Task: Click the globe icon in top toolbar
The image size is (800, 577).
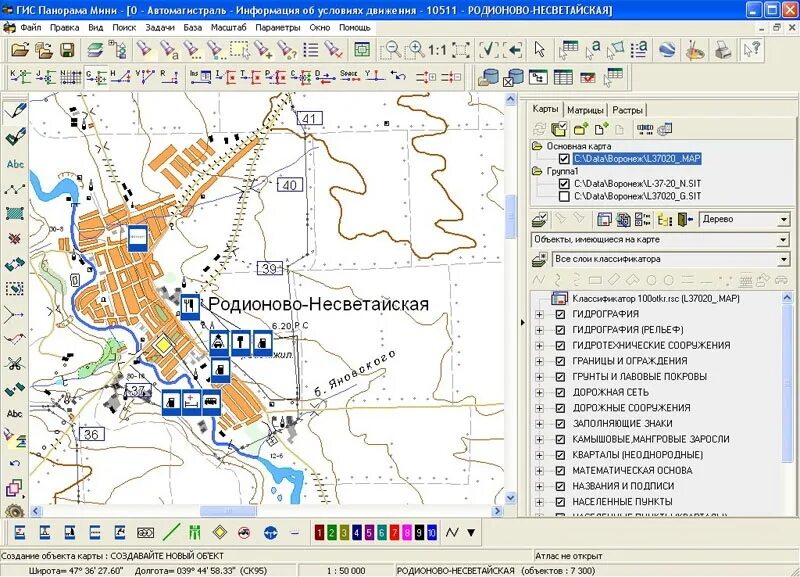Action: point(667,49)
